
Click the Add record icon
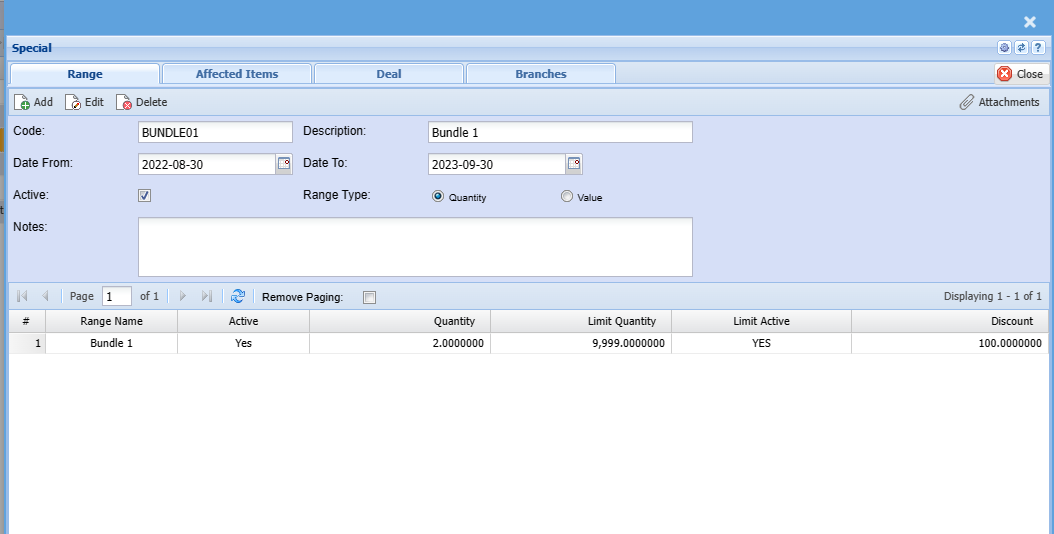tap(22, 102)
